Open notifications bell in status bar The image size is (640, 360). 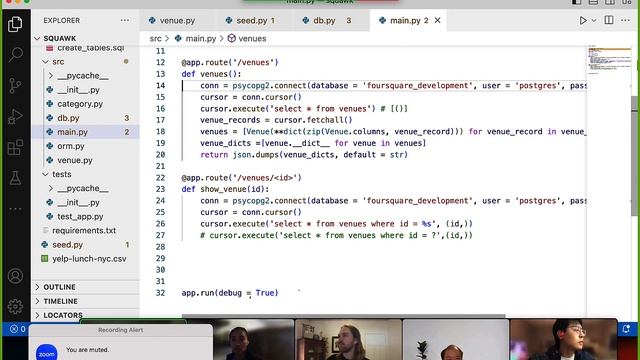(x=626, y=329)
